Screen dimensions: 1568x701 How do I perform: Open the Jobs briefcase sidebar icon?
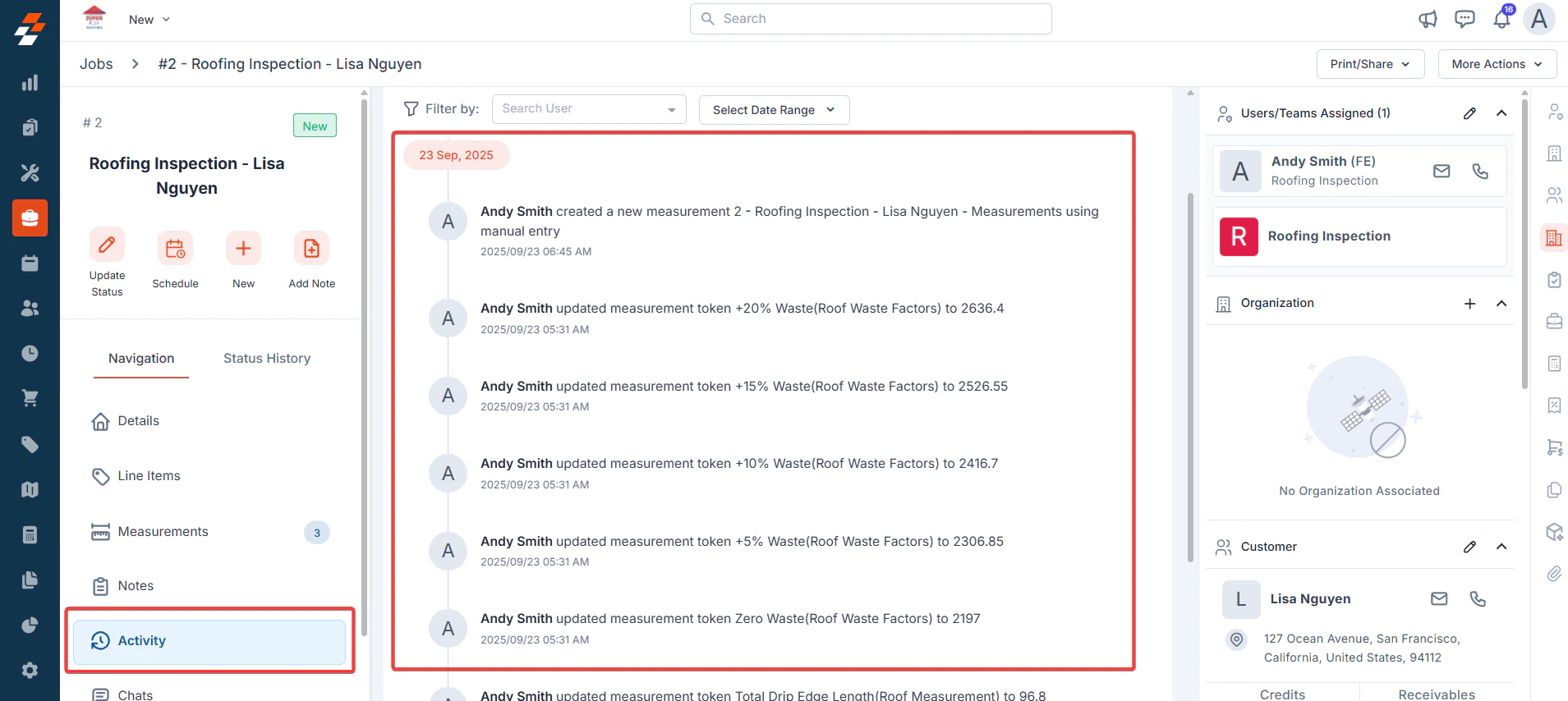pyautogui.click(x=30, y=218)
